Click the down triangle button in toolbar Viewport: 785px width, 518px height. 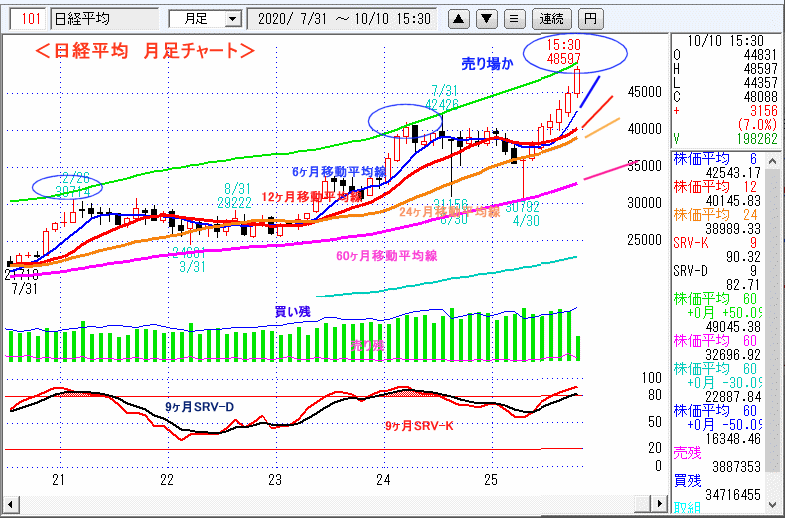(486, 18)
